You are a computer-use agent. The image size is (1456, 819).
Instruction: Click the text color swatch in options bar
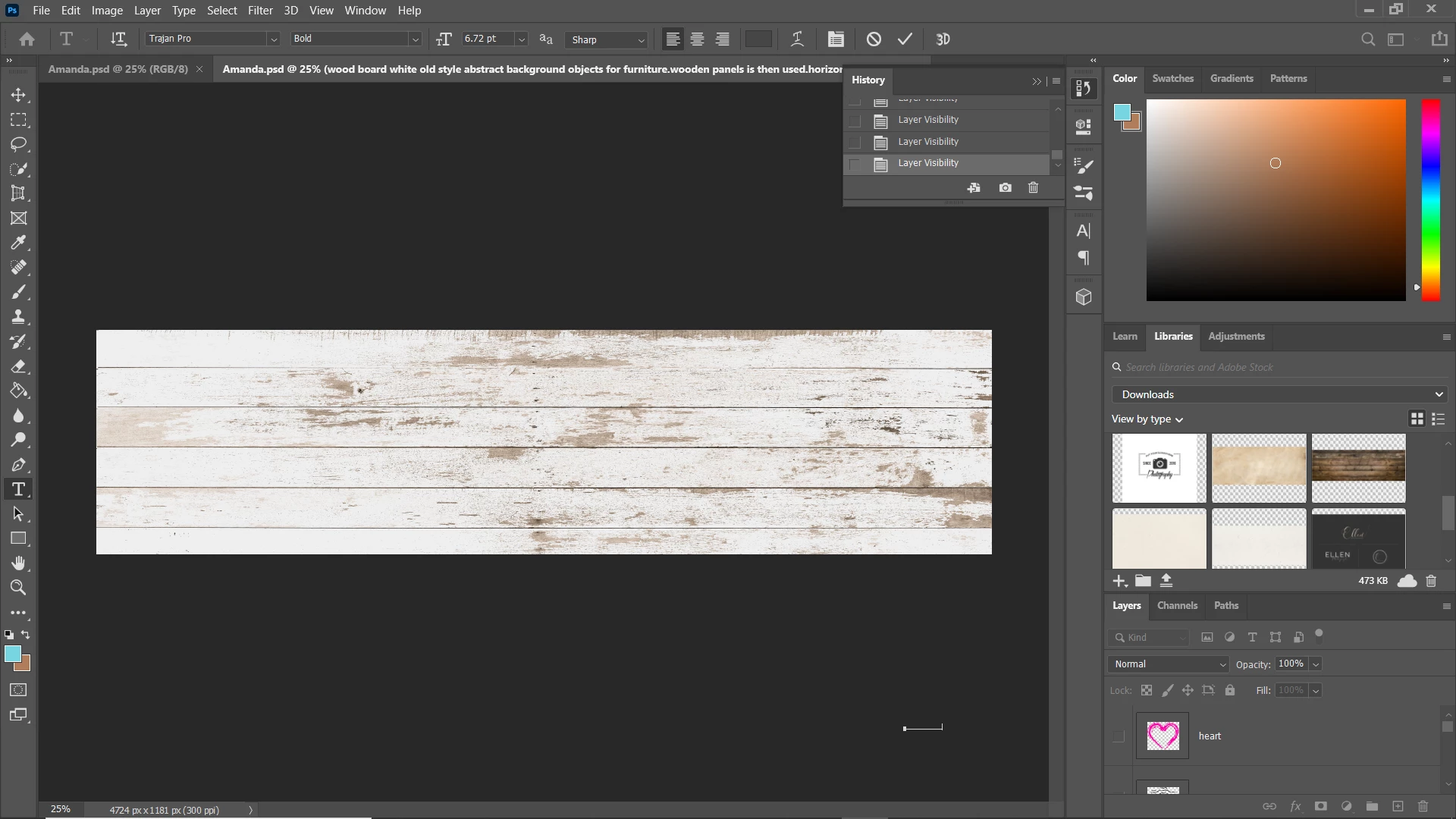(x=758, y=39)
